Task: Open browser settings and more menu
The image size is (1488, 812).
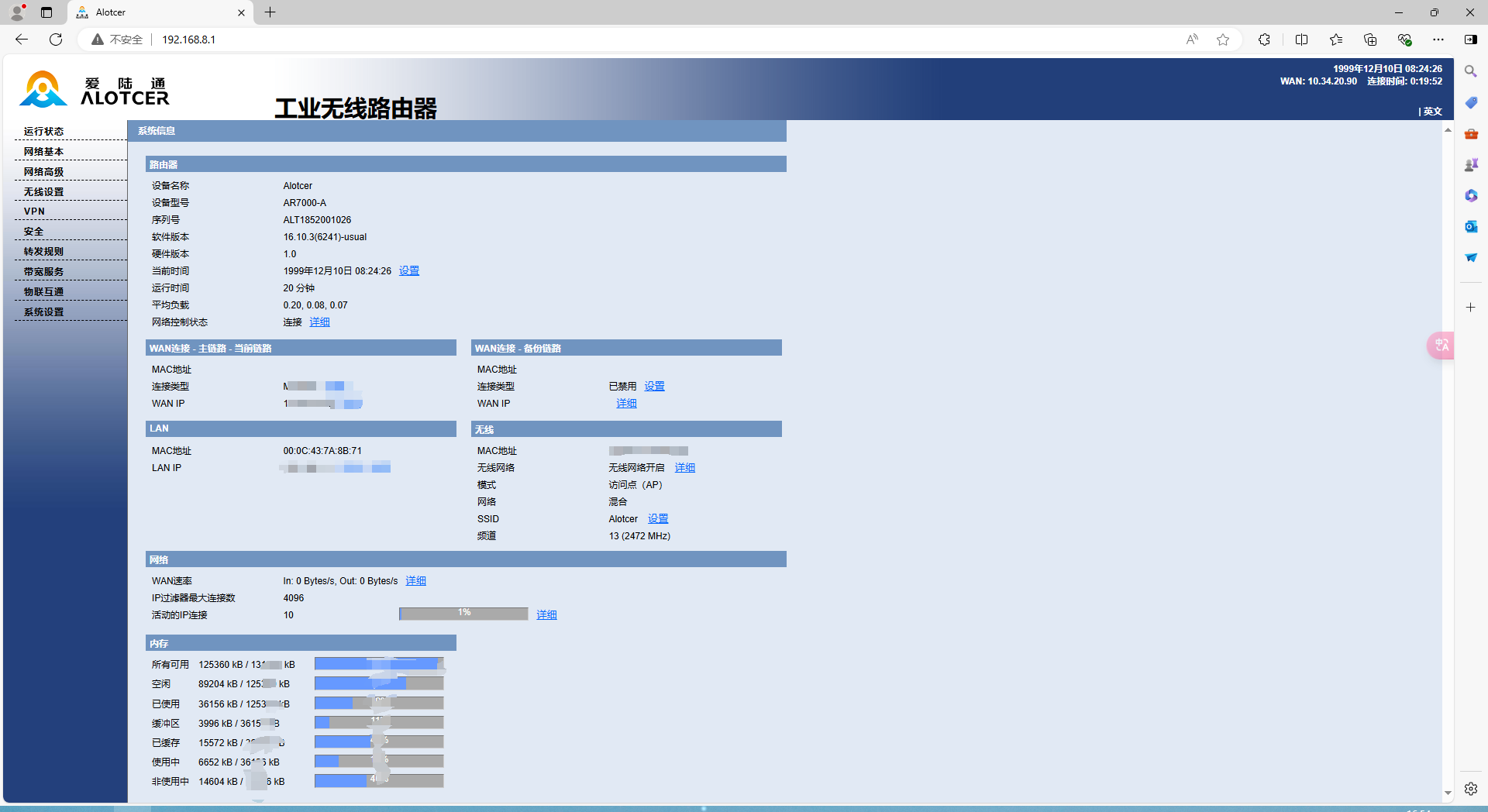Action: (1438, 40)
